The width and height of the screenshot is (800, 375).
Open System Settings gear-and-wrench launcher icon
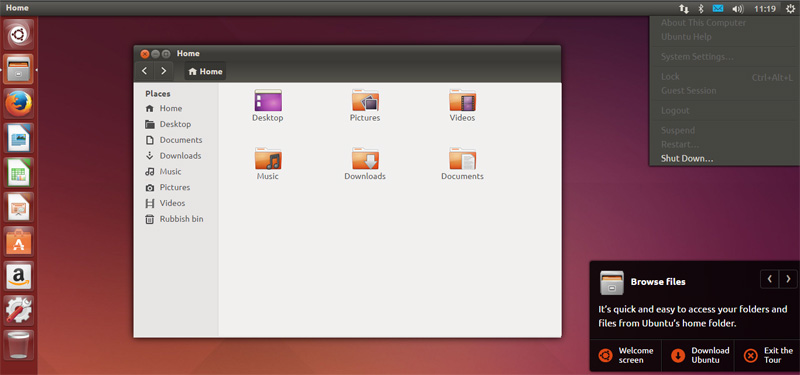click(19, 310)
